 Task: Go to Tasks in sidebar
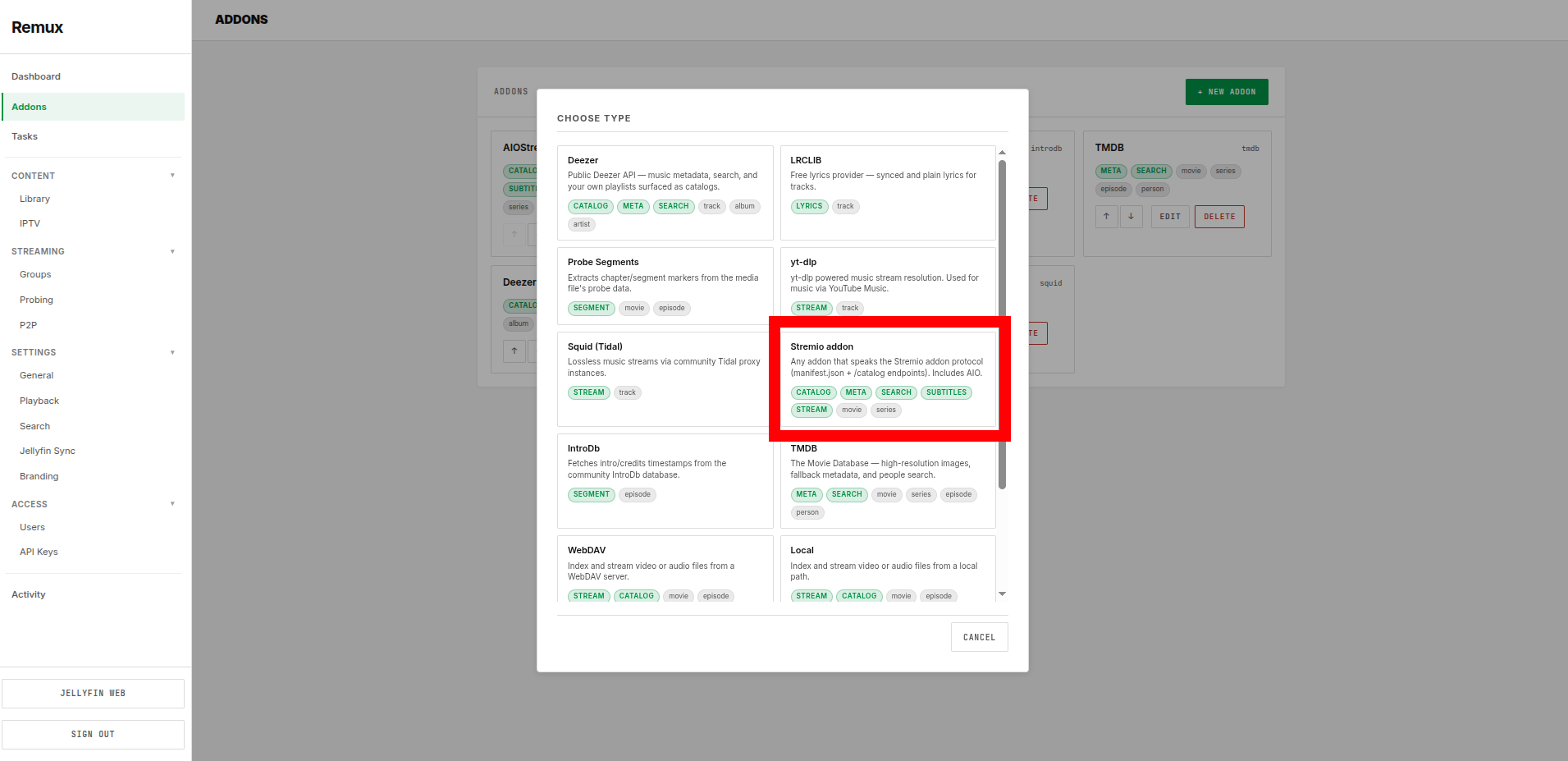click(x=25, y=136)
